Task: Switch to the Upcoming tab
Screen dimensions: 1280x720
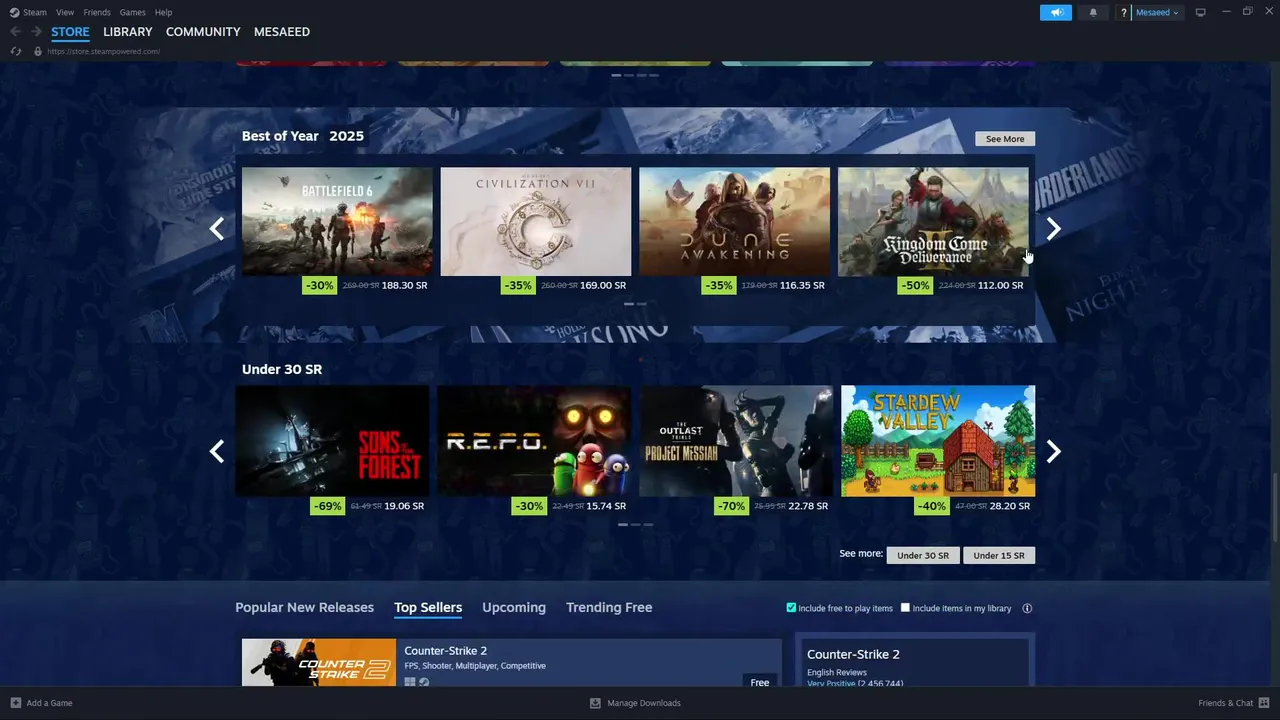Action: [x=514, y=607]
